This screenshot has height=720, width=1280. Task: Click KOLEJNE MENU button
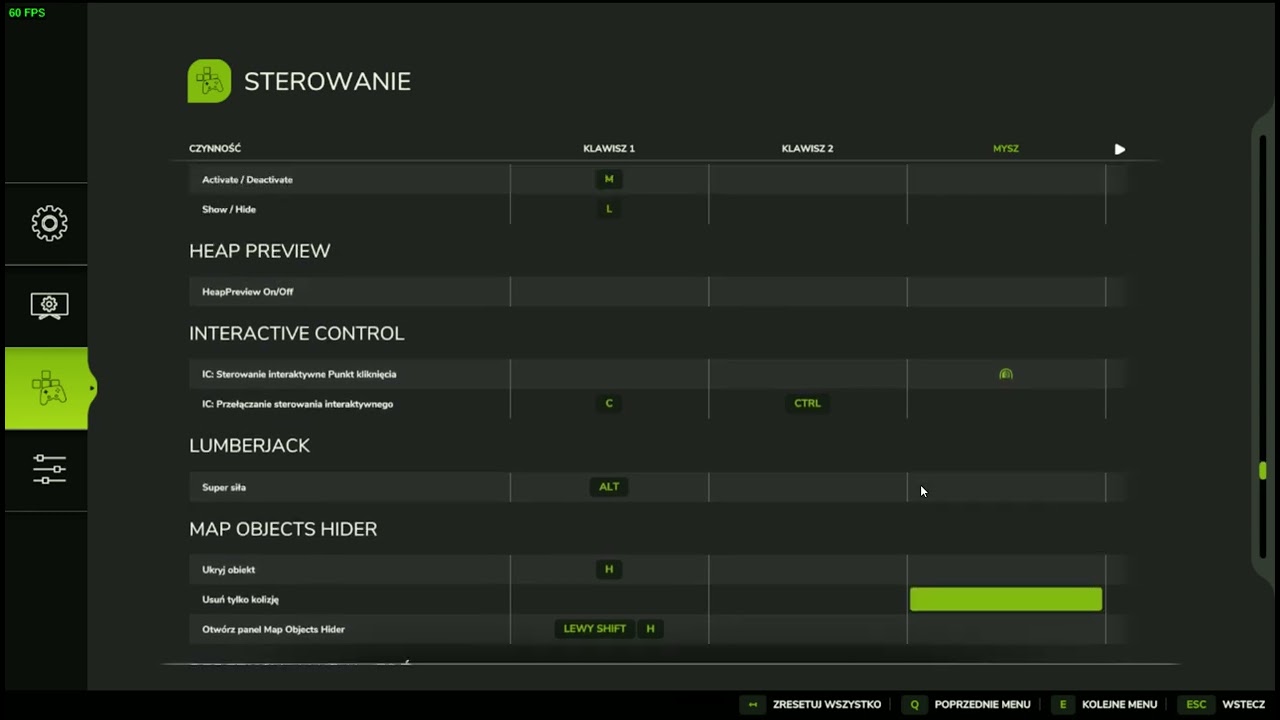click(1119, 705)
